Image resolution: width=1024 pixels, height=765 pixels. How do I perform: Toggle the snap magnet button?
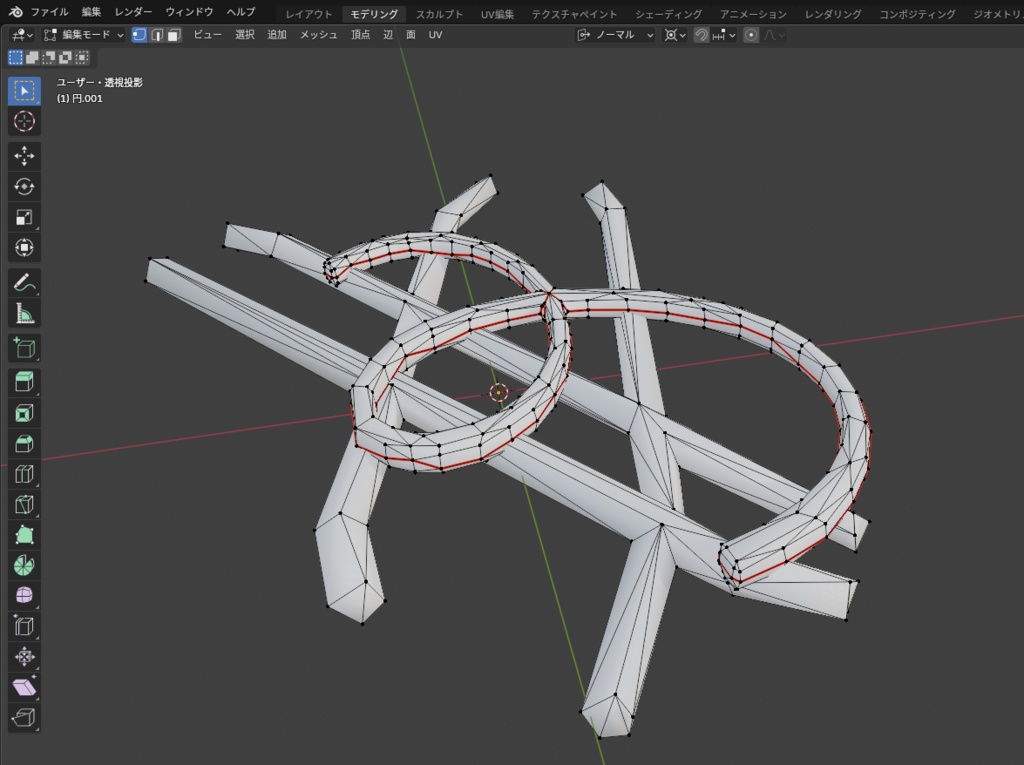click(701, 35)
